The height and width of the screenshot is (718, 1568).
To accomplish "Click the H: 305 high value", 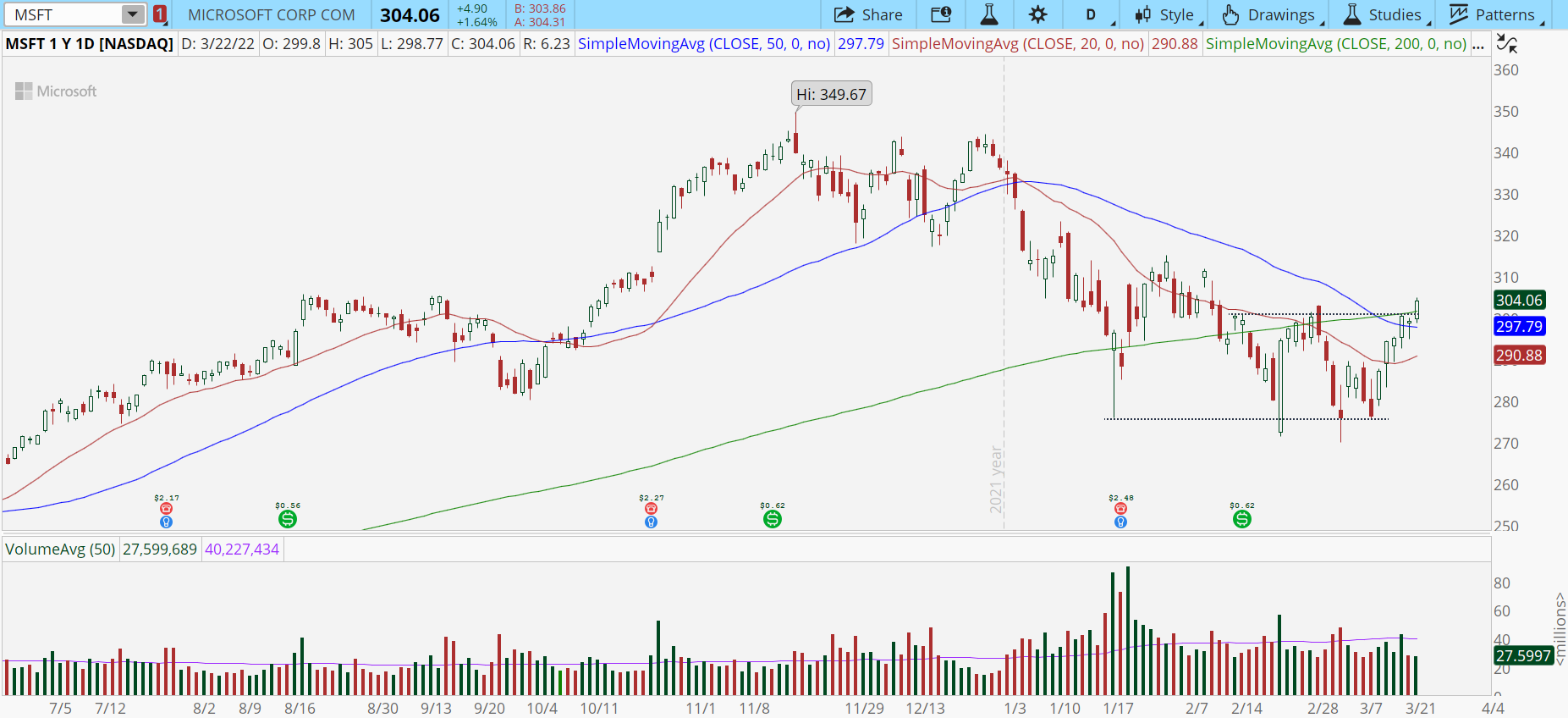I will [351, 43].
